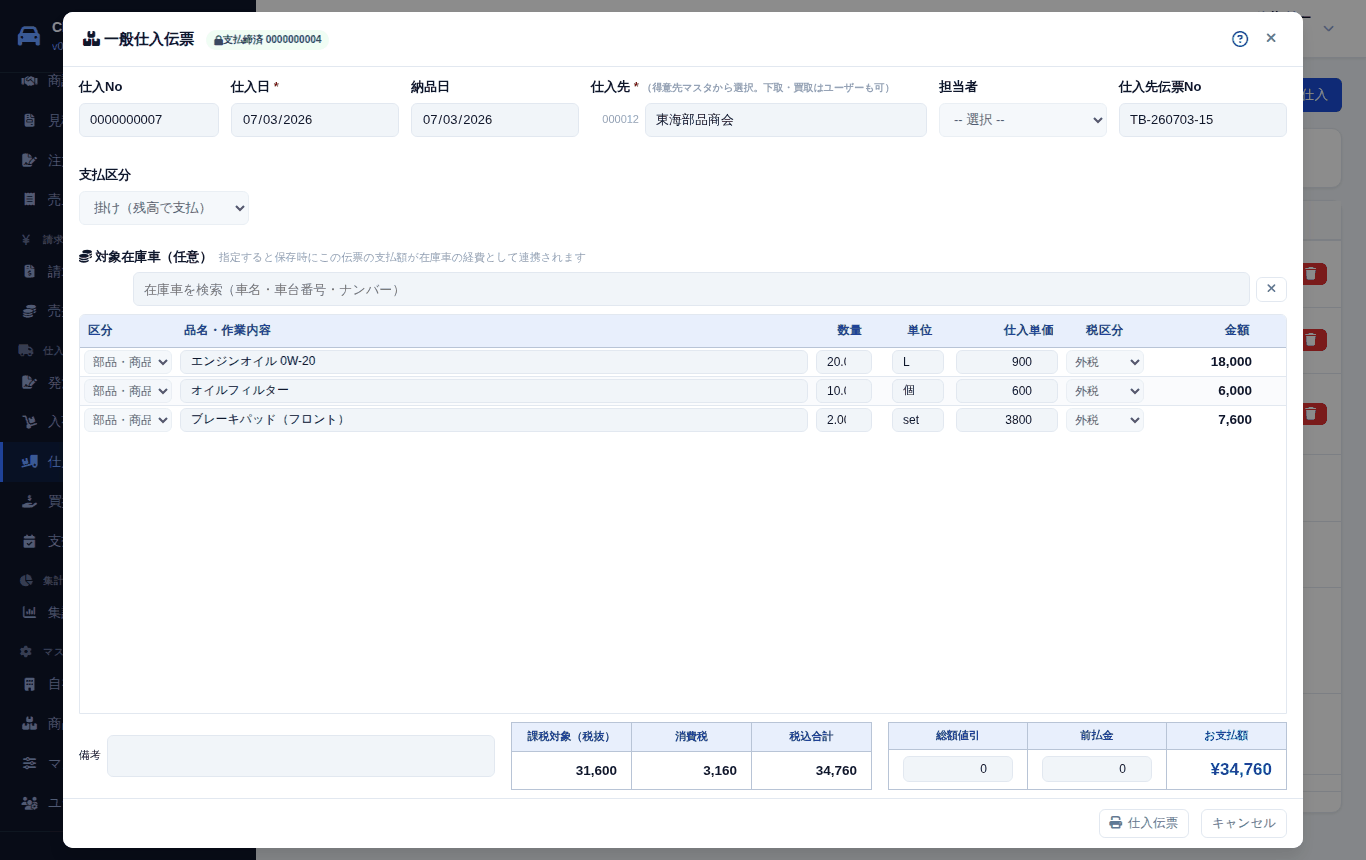The image size is (1366, 860).
Task: Click the calendar-check icon in the background sidebar
Action: pyautogui.click(x=29, y=541)
